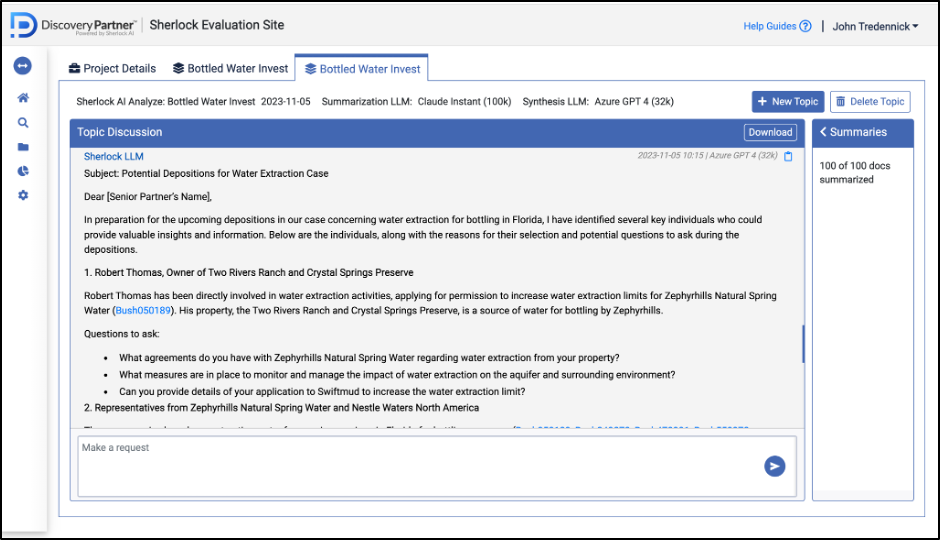Click bullet 'What measures are in place to monitor'
This screenshot has height=540, width=940.
(397, 375)
